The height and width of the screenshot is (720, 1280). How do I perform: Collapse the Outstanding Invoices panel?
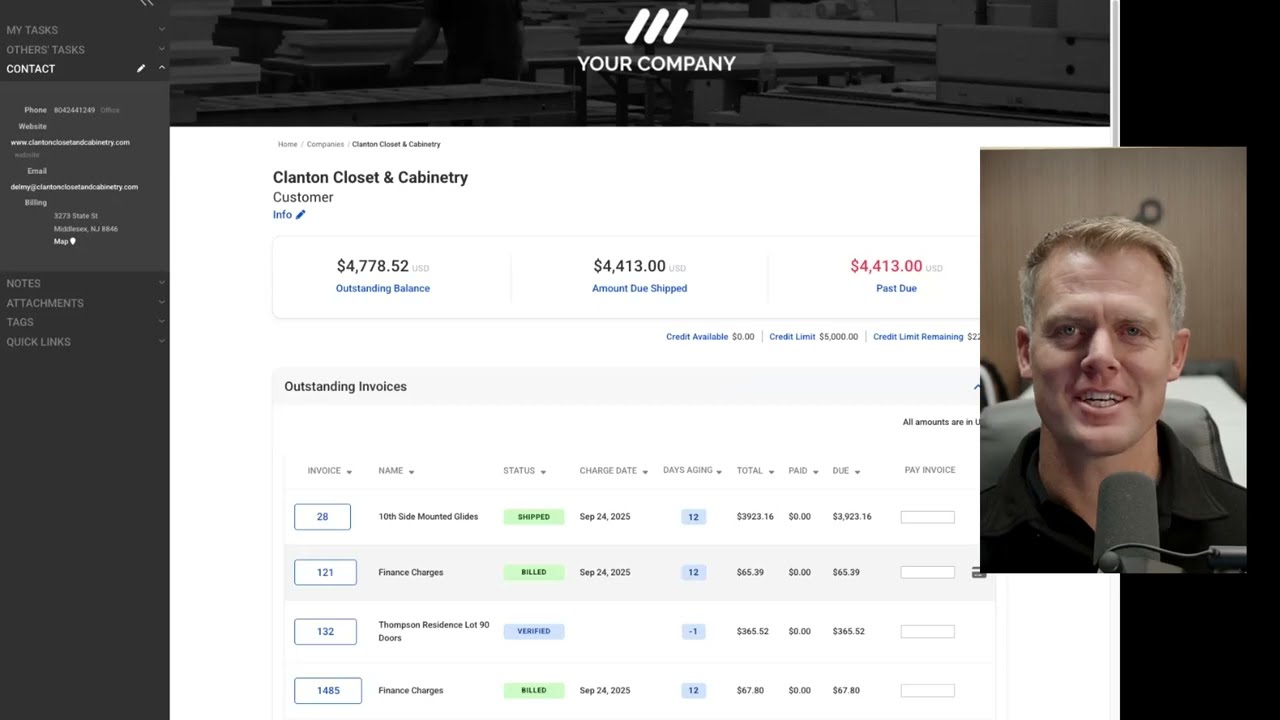(x=977, y=387)
